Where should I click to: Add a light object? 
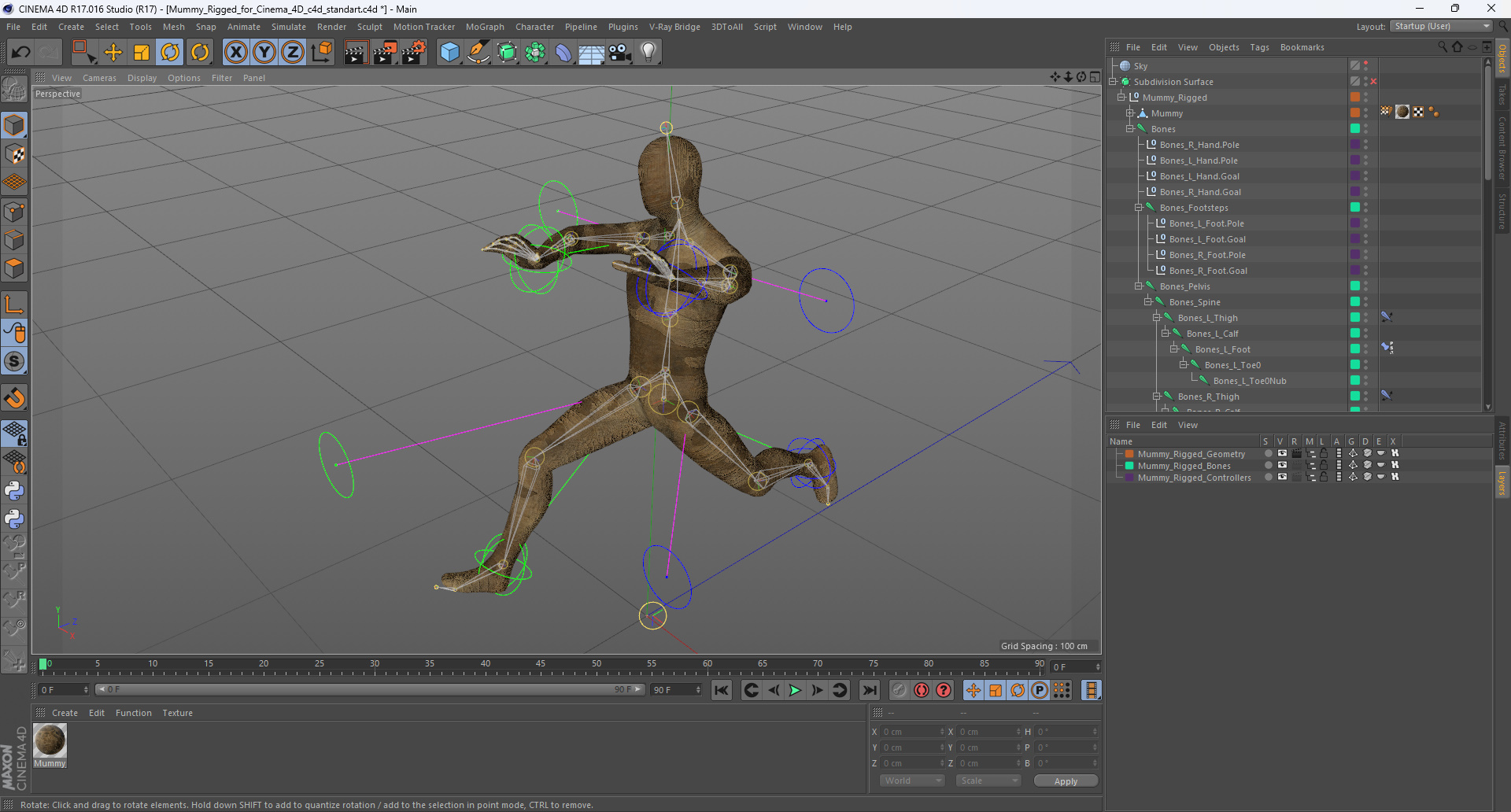tap(648, 52)
